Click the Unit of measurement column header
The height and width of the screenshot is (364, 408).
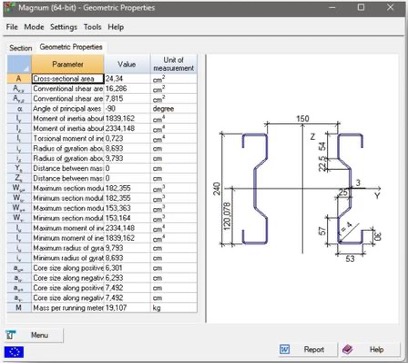pos(174,64)
